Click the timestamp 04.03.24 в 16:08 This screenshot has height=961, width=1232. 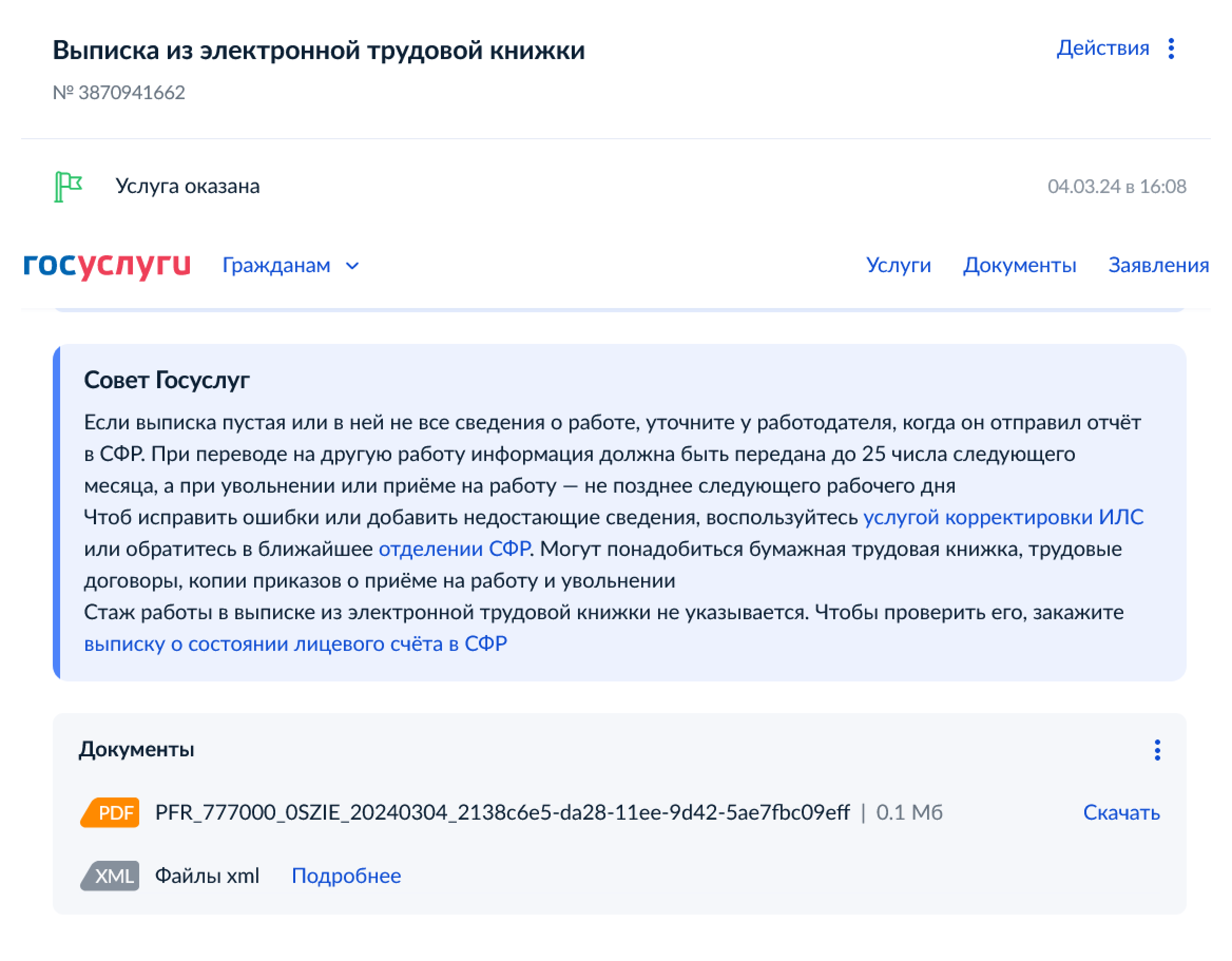pos(1116,186)
